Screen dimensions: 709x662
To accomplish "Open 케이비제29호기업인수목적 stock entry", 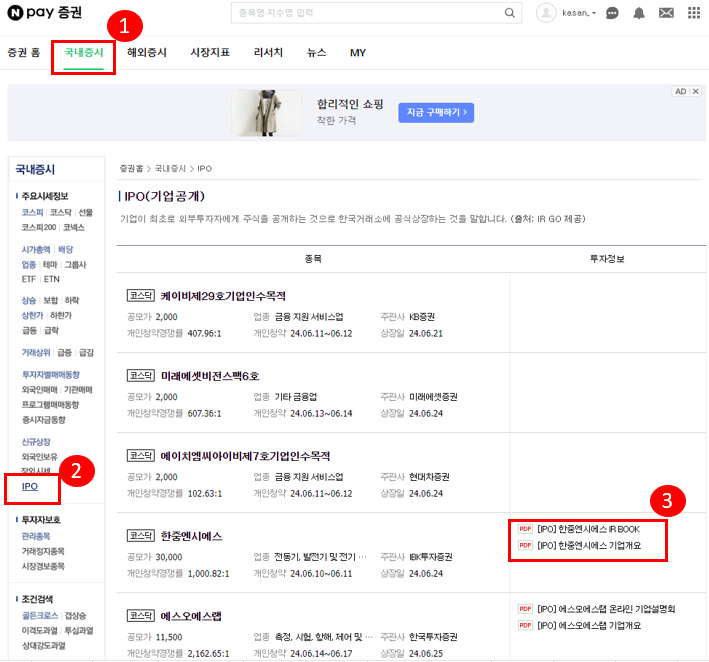I will 223,296.
